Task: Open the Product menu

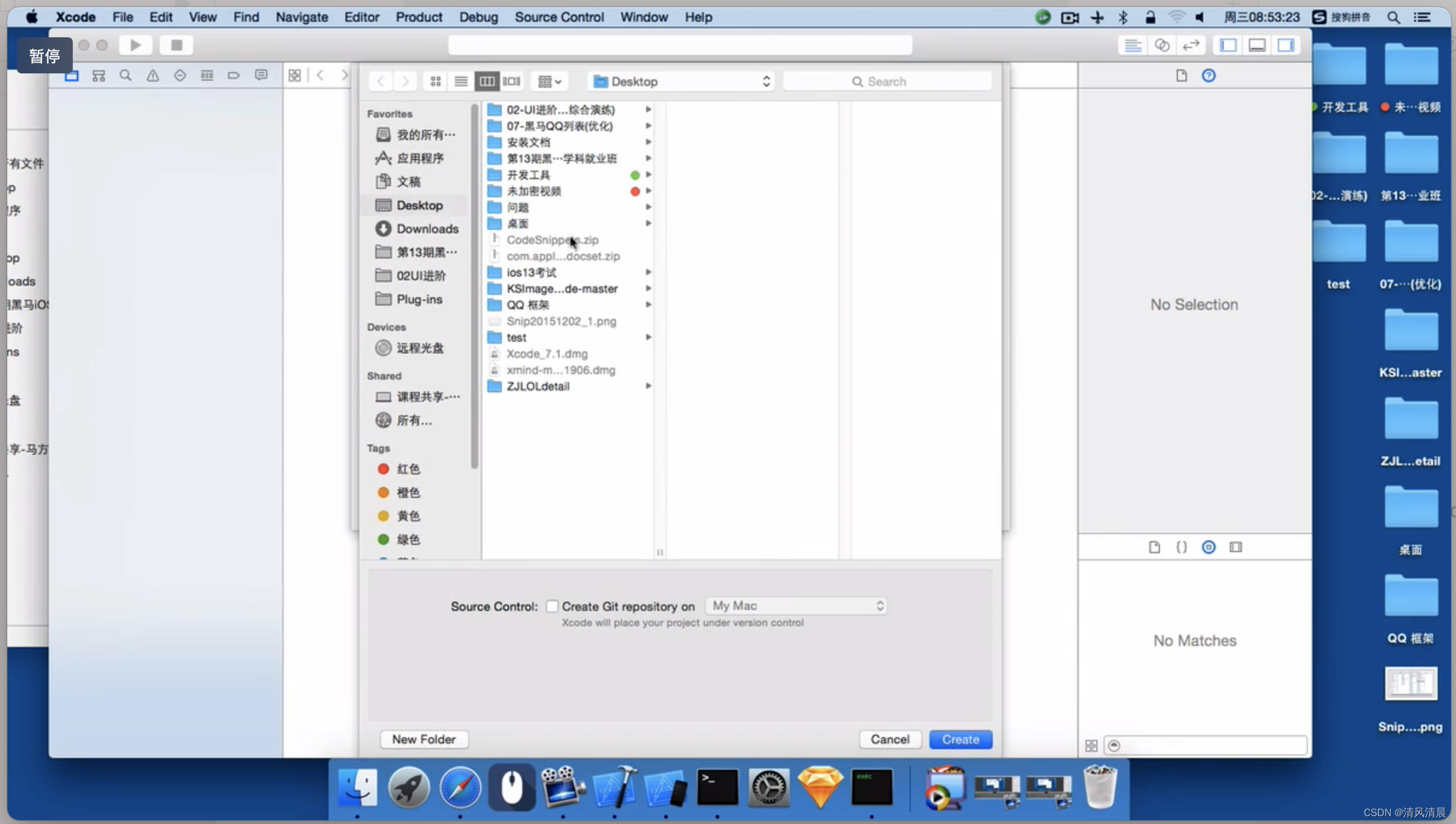Action: 419,17
